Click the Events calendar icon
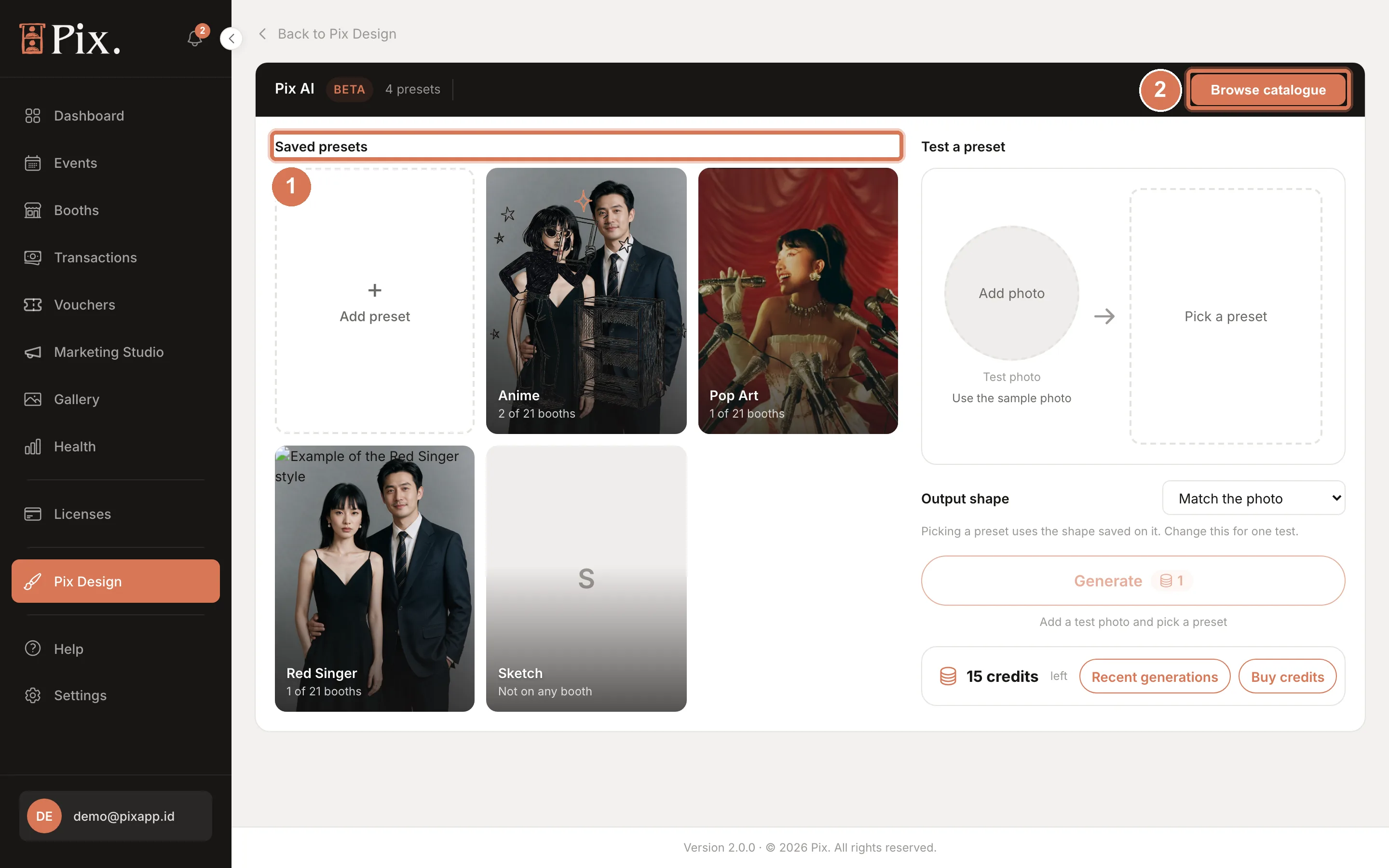The image size is (1389, 868). [x=33, y=163]
